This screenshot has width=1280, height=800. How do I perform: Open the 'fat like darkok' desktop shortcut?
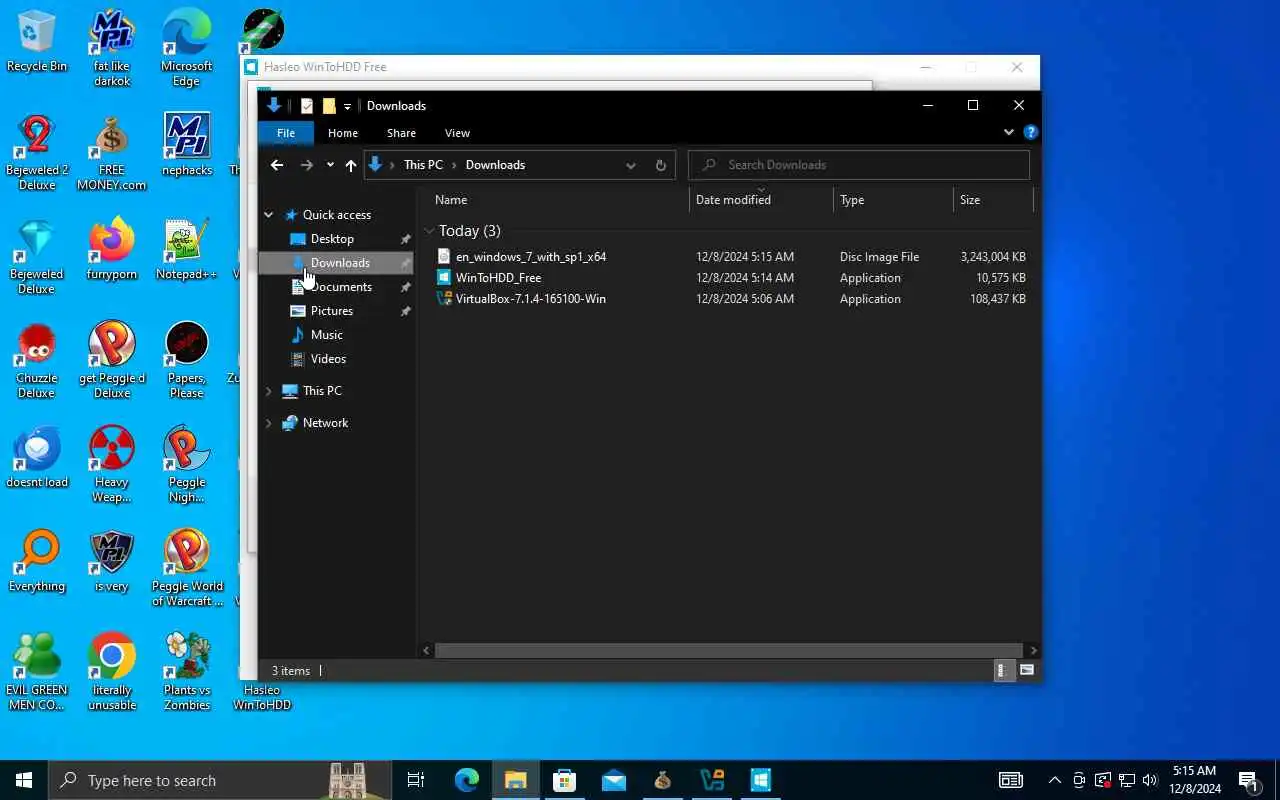tap(112, 48)
